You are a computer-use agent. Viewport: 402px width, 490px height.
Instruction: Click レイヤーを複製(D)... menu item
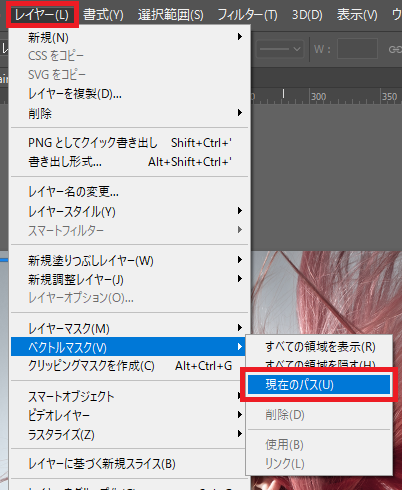coord(130,94)
